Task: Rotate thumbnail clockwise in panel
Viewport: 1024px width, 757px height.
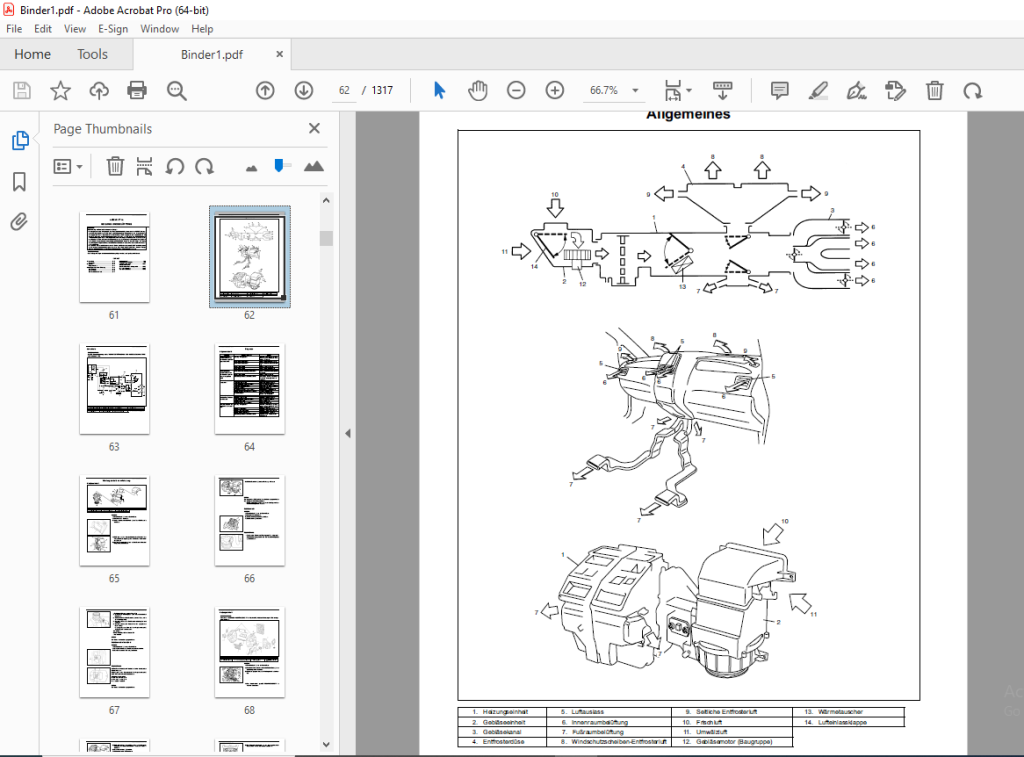Action: 204,167
